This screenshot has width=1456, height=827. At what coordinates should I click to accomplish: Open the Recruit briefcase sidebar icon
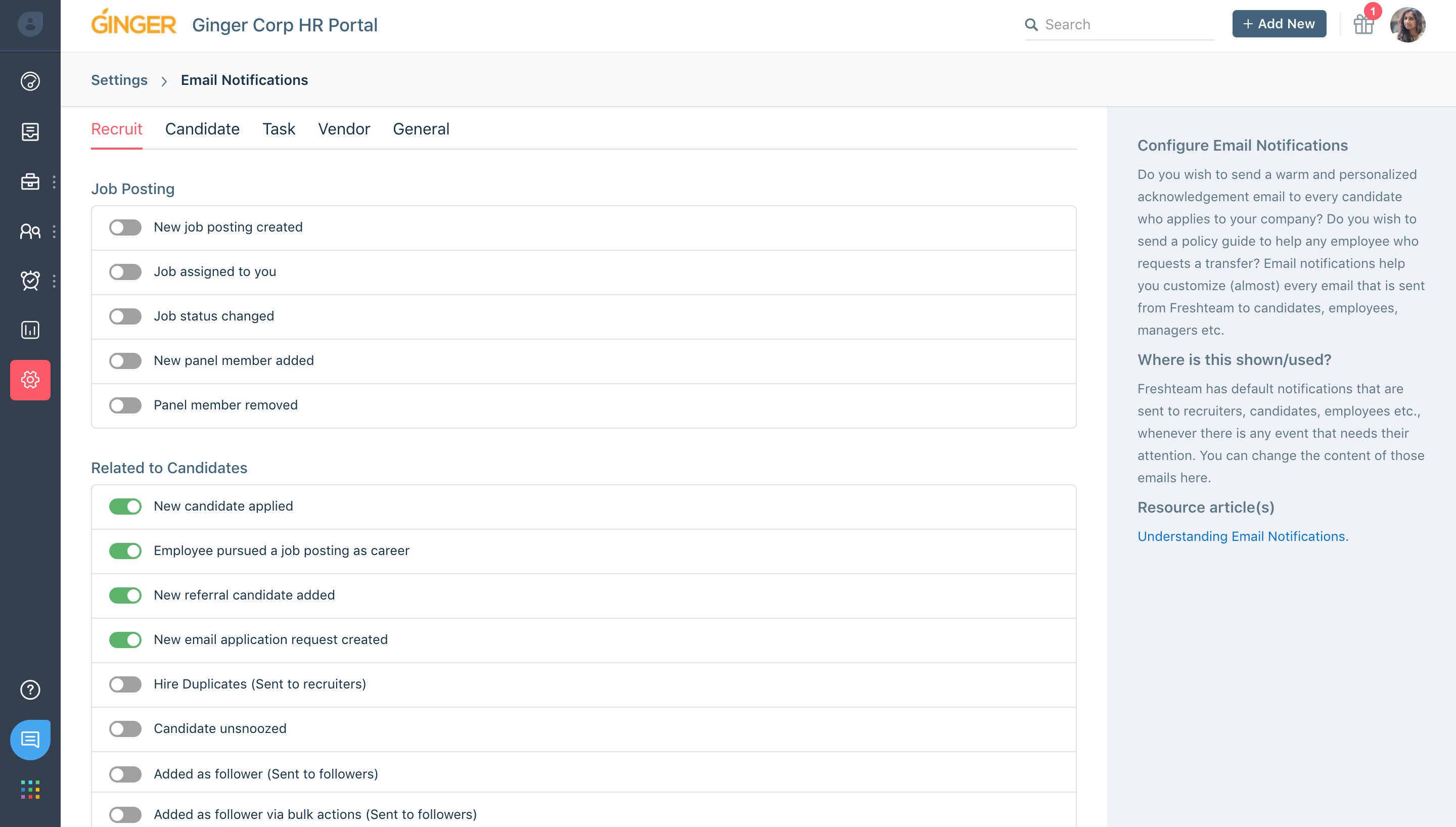(30, 182)
